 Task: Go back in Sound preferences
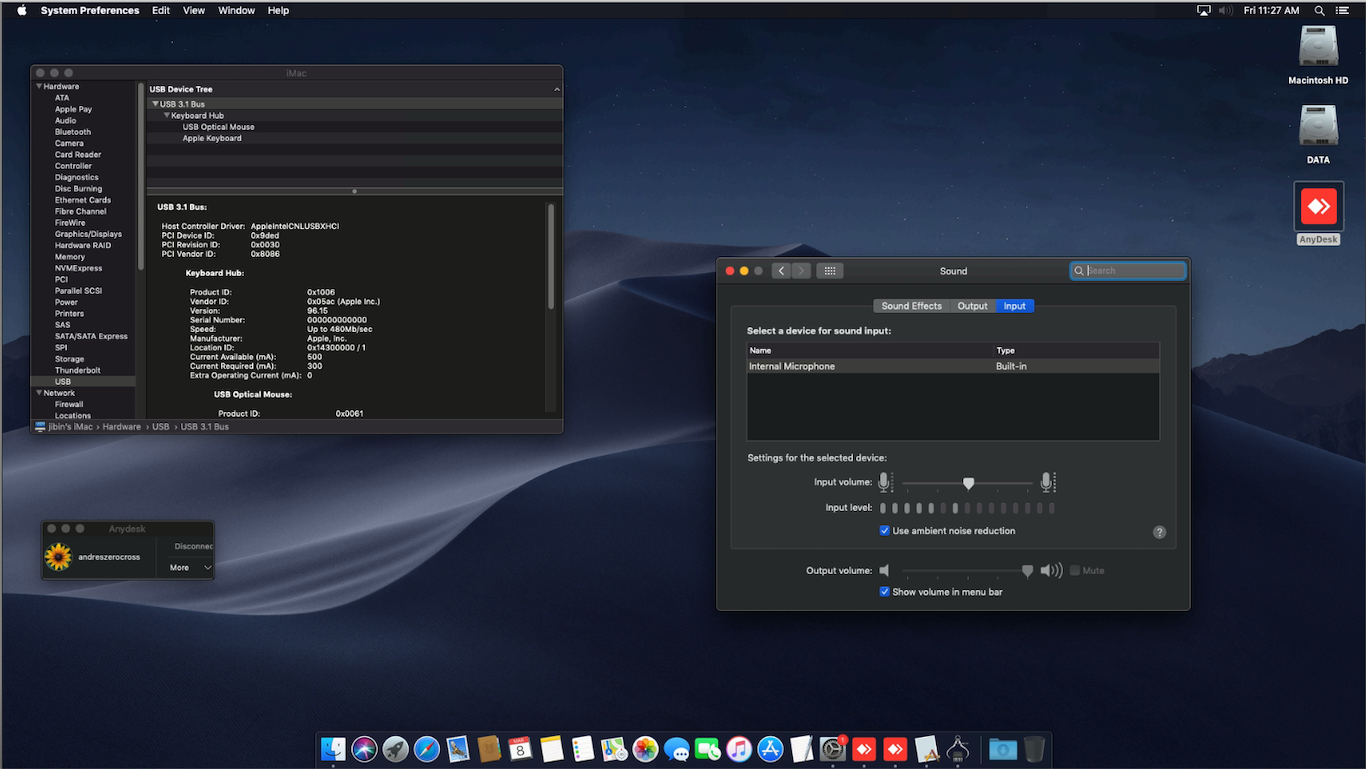pyautogui.click(x=782, y=271)
